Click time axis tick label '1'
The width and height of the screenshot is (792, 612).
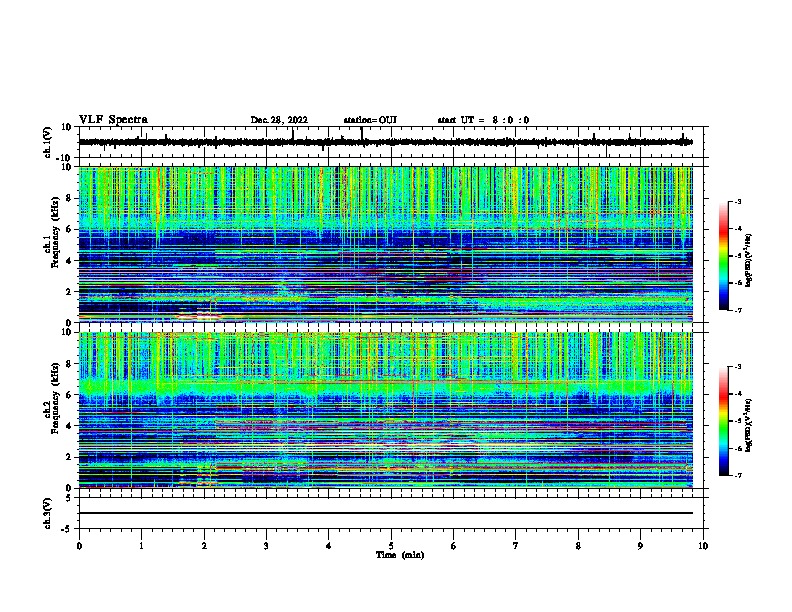141,546
